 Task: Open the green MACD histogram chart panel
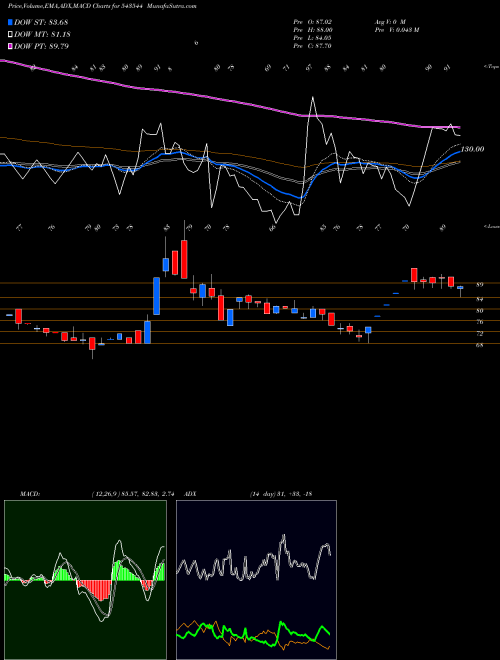(x=85, y=580)
